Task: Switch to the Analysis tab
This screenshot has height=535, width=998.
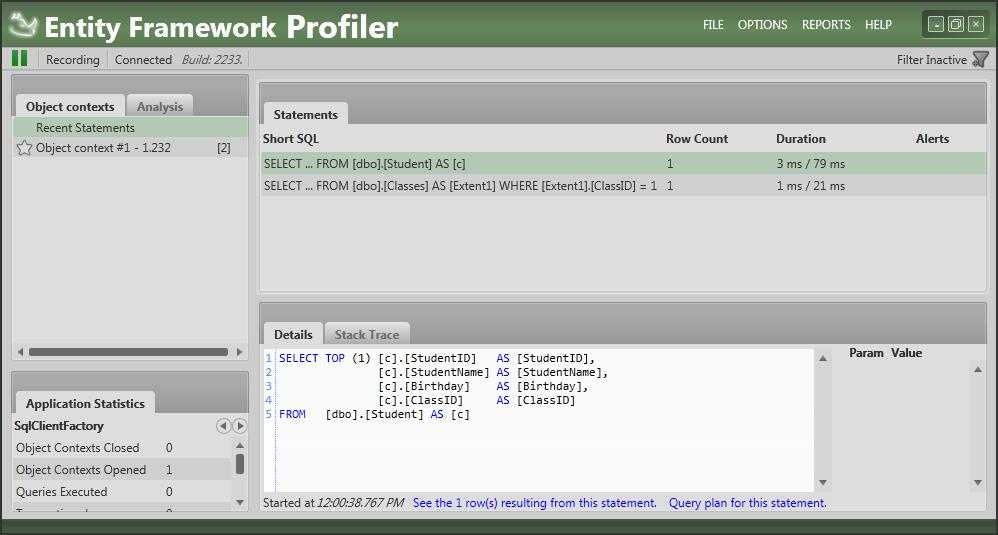Action: coord(160,106)
